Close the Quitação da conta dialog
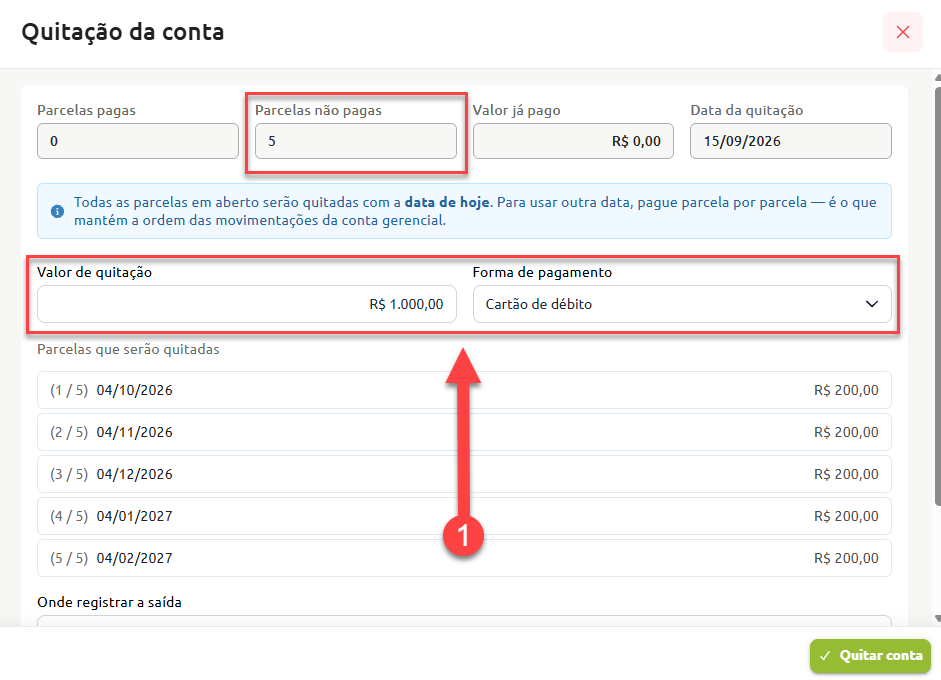Image resolution: width=941 pixels, height=680 pixels. [x=902, y=32]
